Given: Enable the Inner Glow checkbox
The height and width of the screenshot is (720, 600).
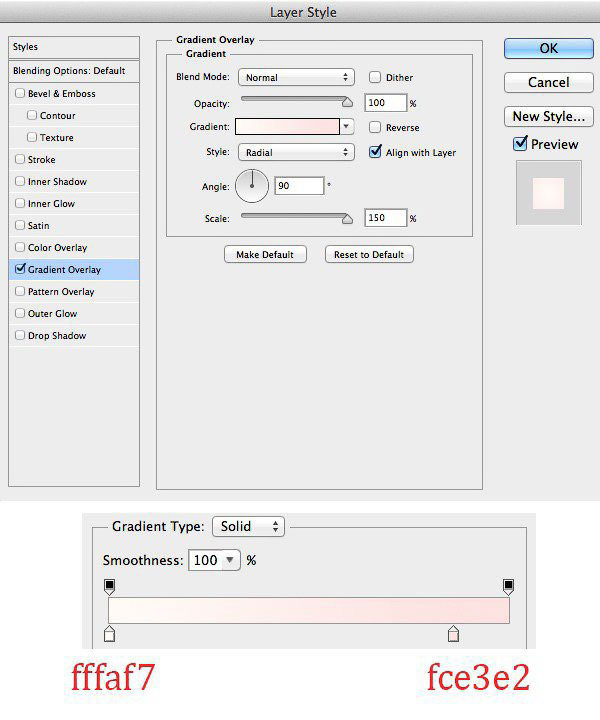Looking at the screenshot, I should 20,203.
